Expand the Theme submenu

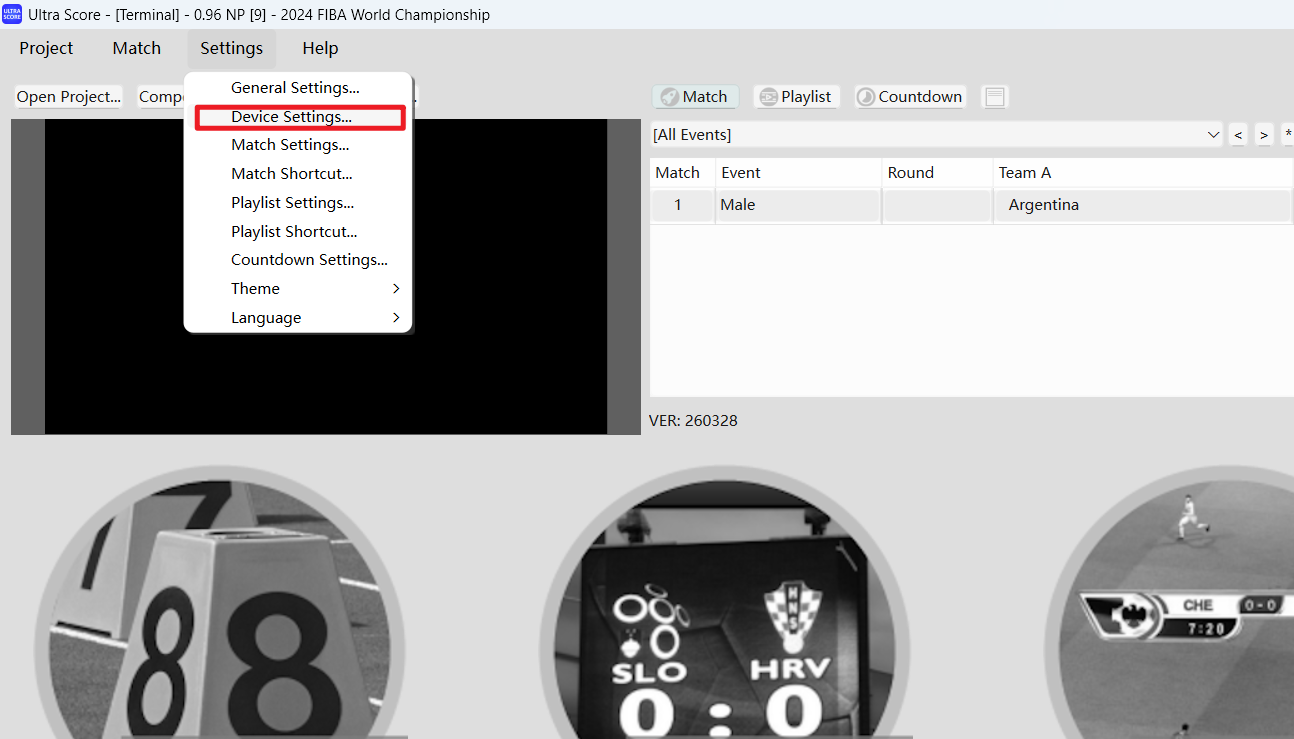[x=298, y=289]
